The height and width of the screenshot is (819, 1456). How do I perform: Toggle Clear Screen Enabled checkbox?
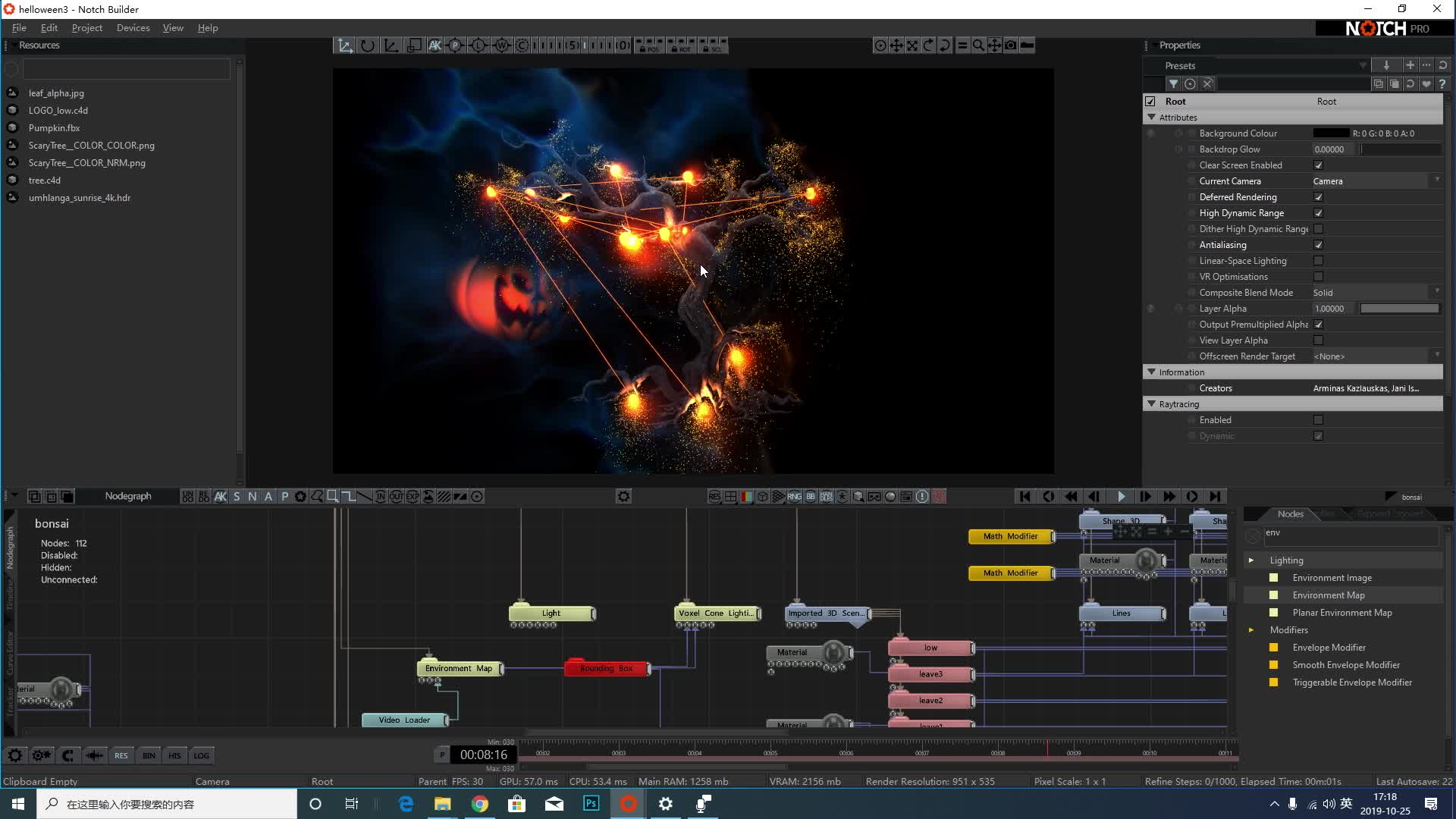tap(1318, 165)
